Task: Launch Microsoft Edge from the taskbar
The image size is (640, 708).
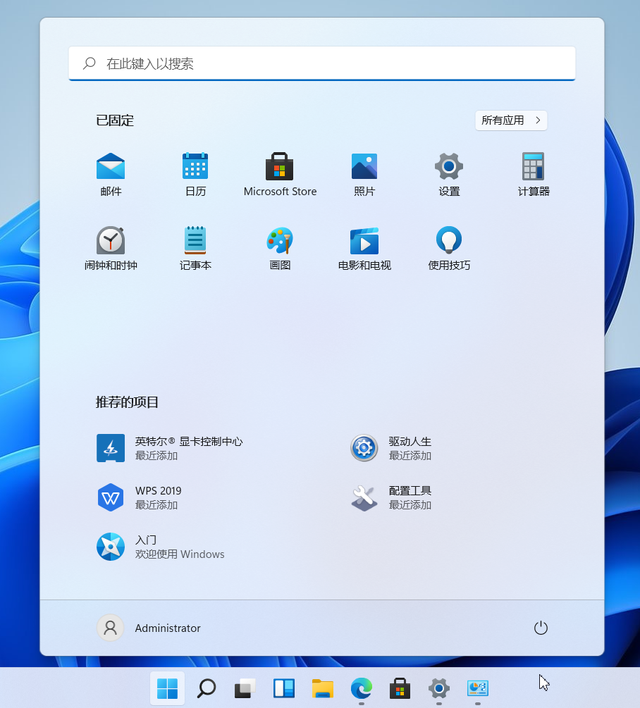Action: point(361,688)
